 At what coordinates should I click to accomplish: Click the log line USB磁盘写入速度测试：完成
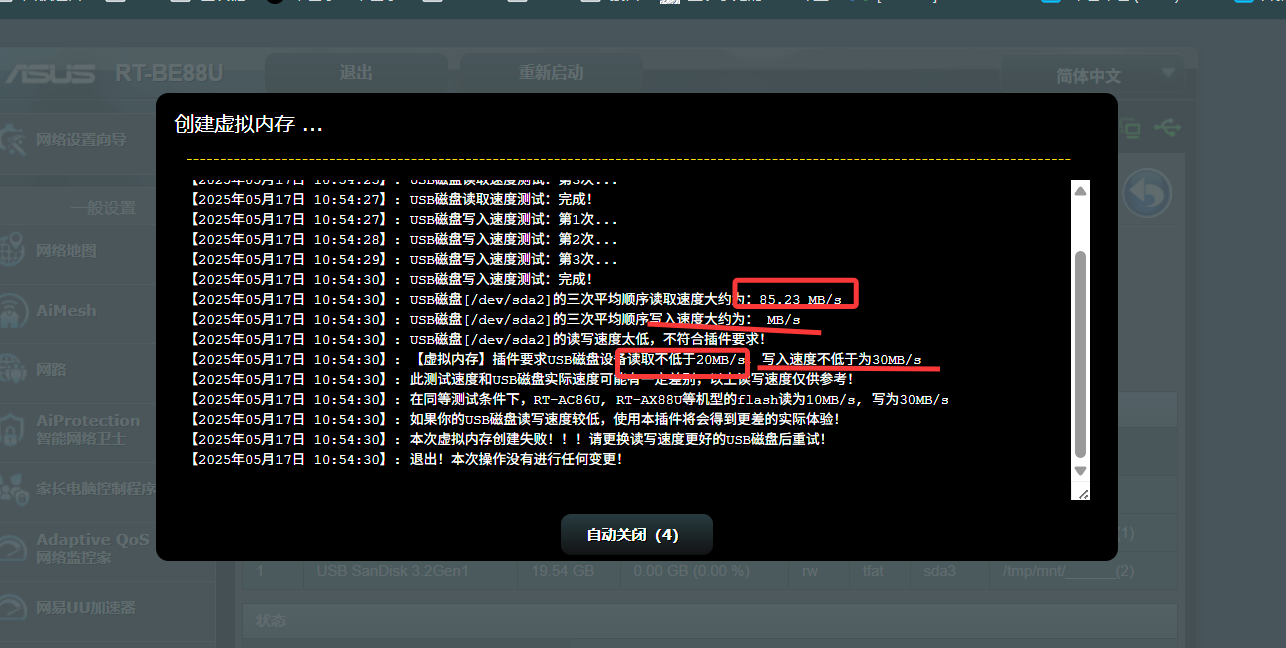(391, 279)
